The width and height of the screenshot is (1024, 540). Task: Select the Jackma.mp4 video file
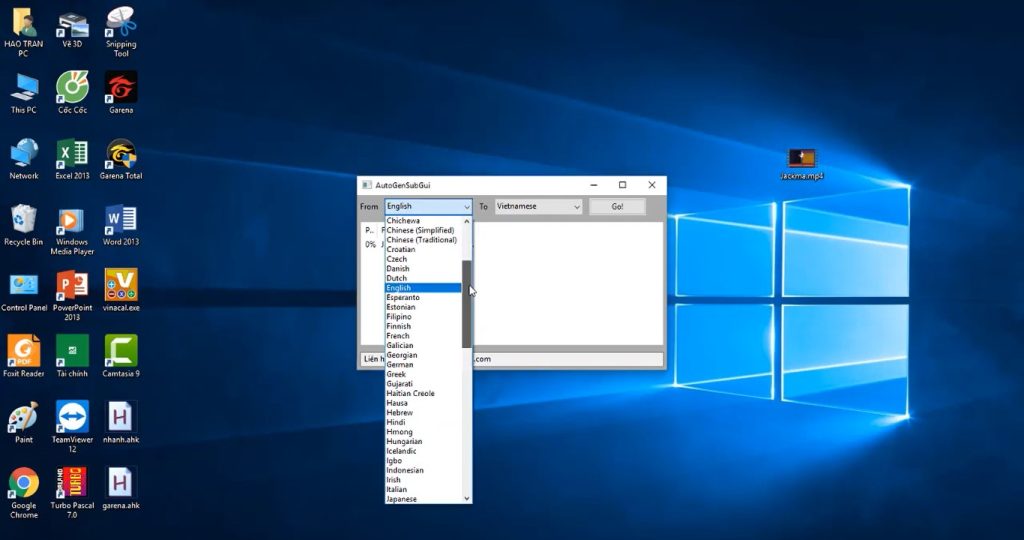[801, 159]
